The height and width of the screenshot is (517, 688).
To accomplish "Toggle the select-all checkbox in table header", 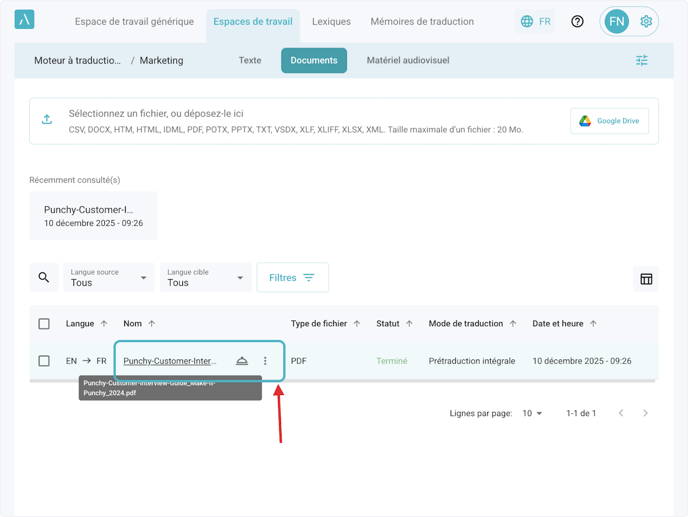I will pyautogui.click(x=44, y=324).
